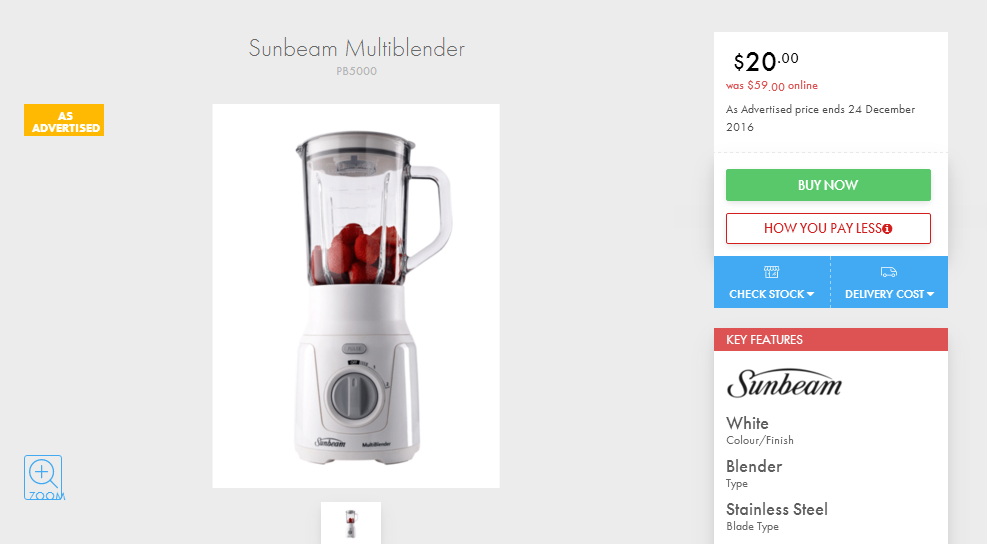Click the store icon above Check Stock
The image size is (987, 544).
(x=771, y=272)
